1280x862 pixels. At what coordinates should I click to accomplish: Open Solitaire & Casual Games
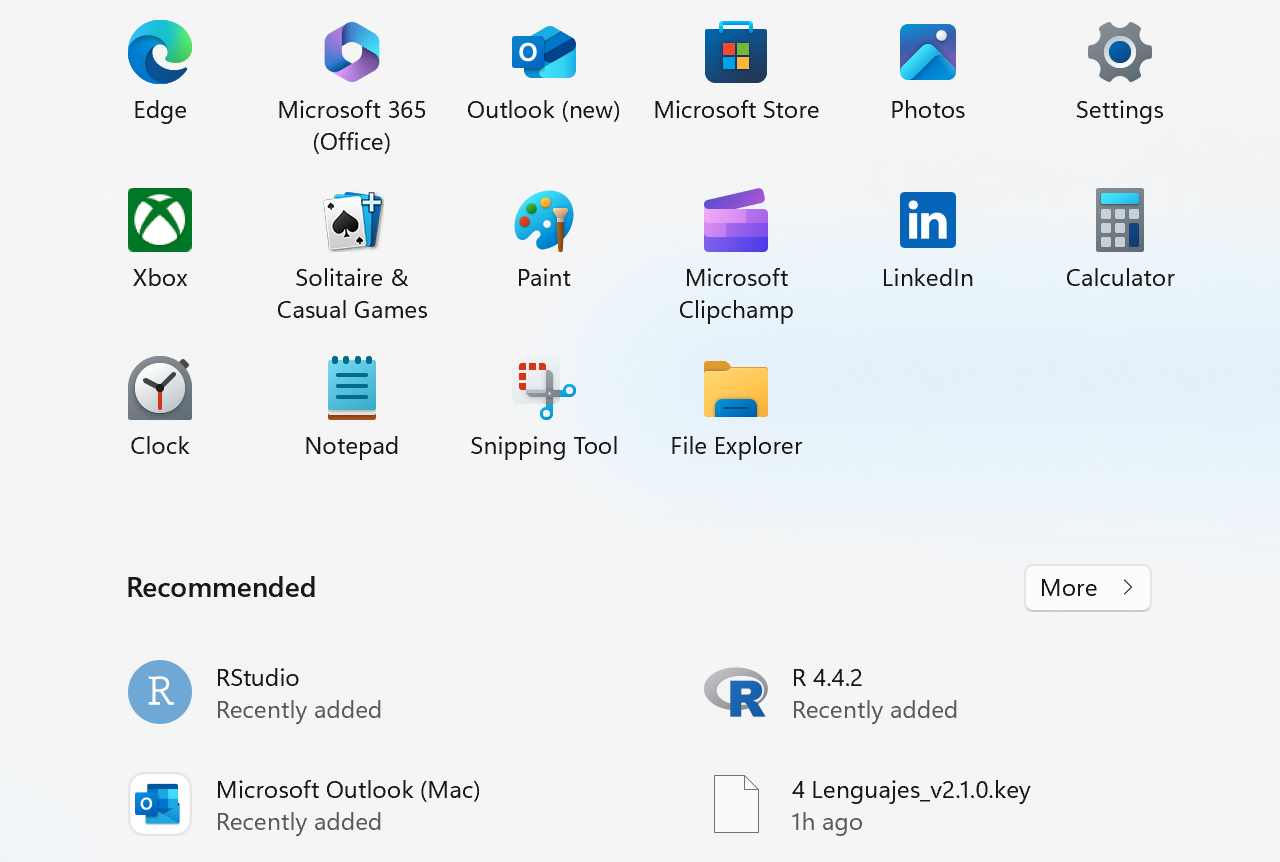[352, 221]
